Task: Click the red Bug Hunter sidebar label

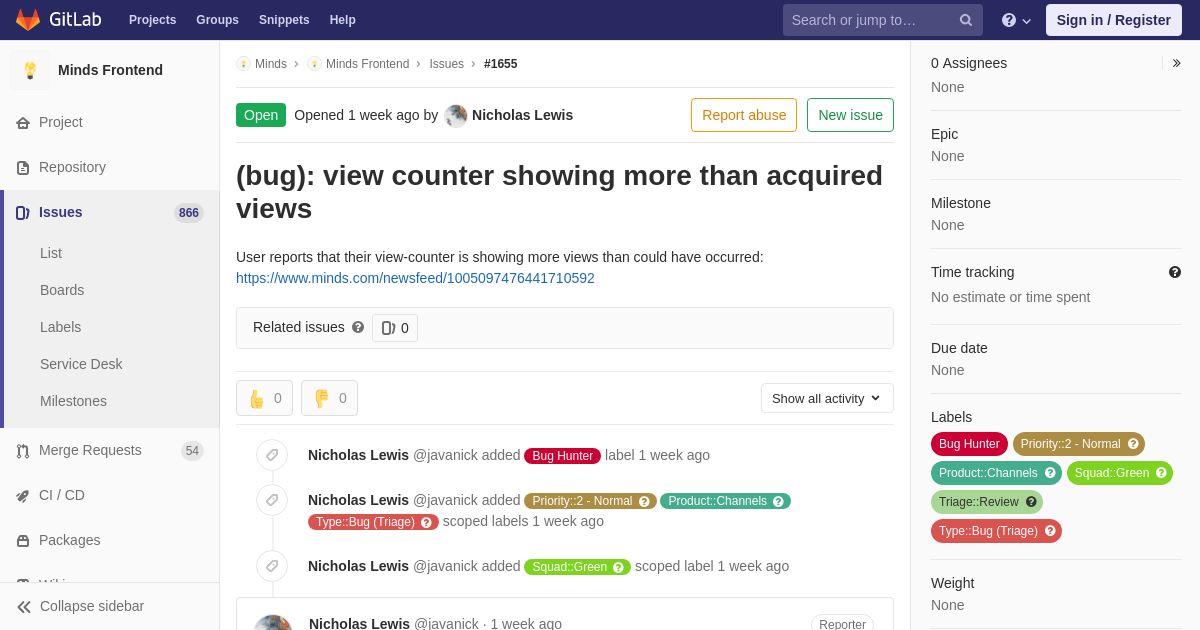Action: click(969, 444)
